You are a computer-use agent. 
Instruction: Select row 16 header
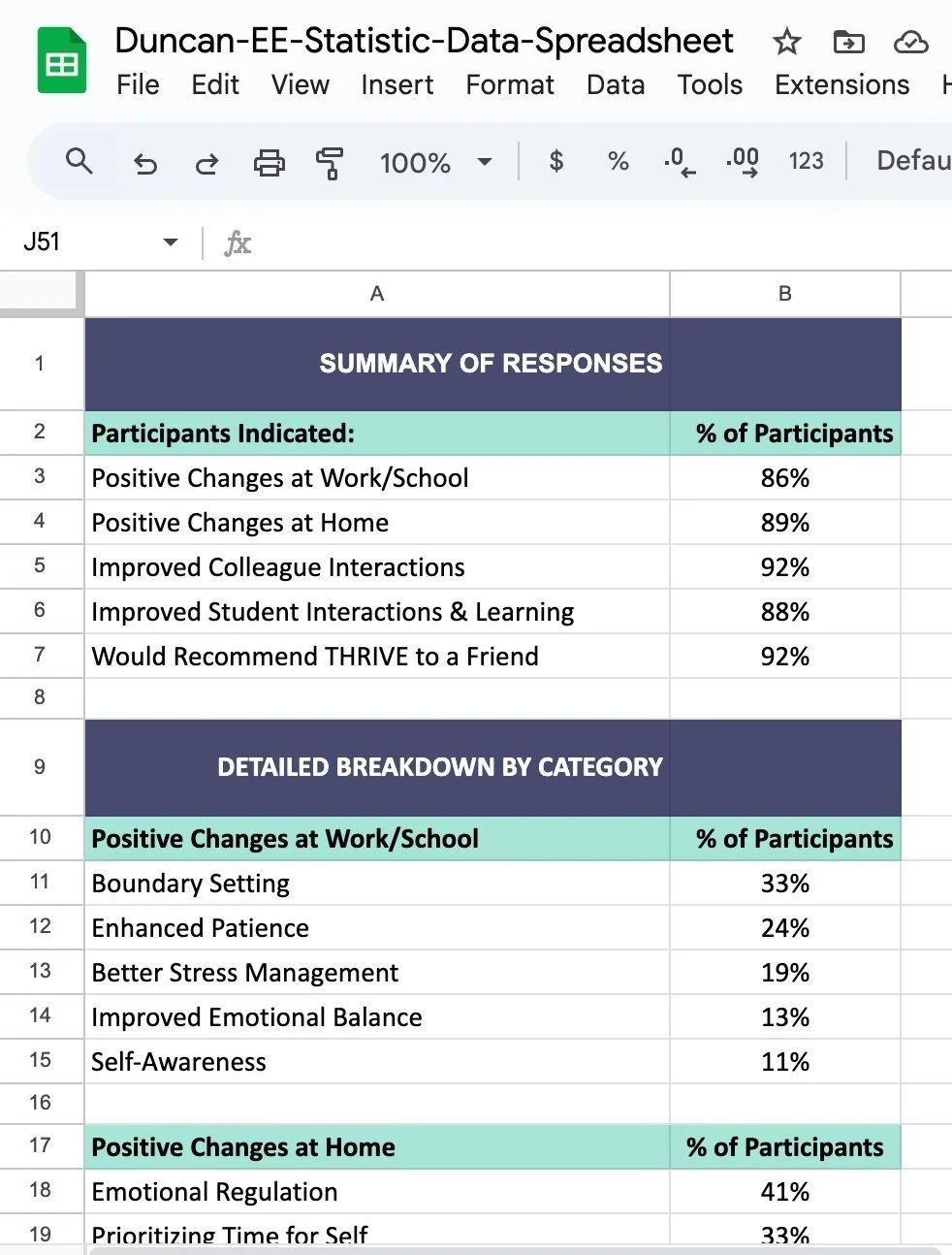(40, 1103)
